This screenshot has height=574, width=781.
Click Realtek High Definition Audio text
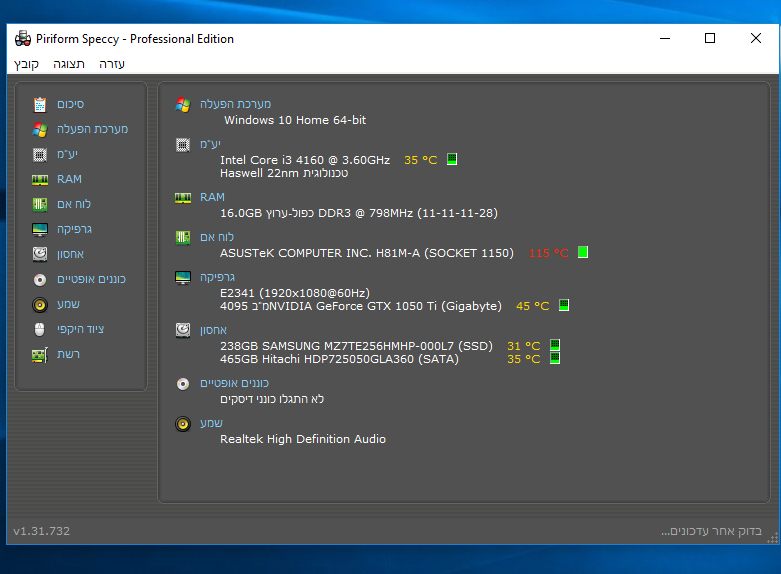[303, 439]
